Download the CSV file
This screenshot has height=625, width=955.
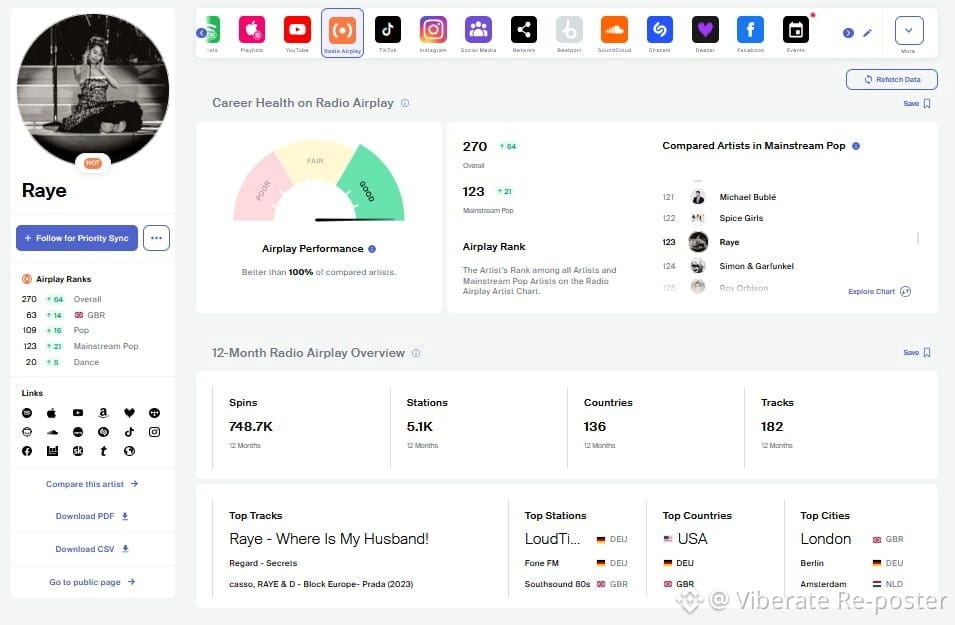92,549
